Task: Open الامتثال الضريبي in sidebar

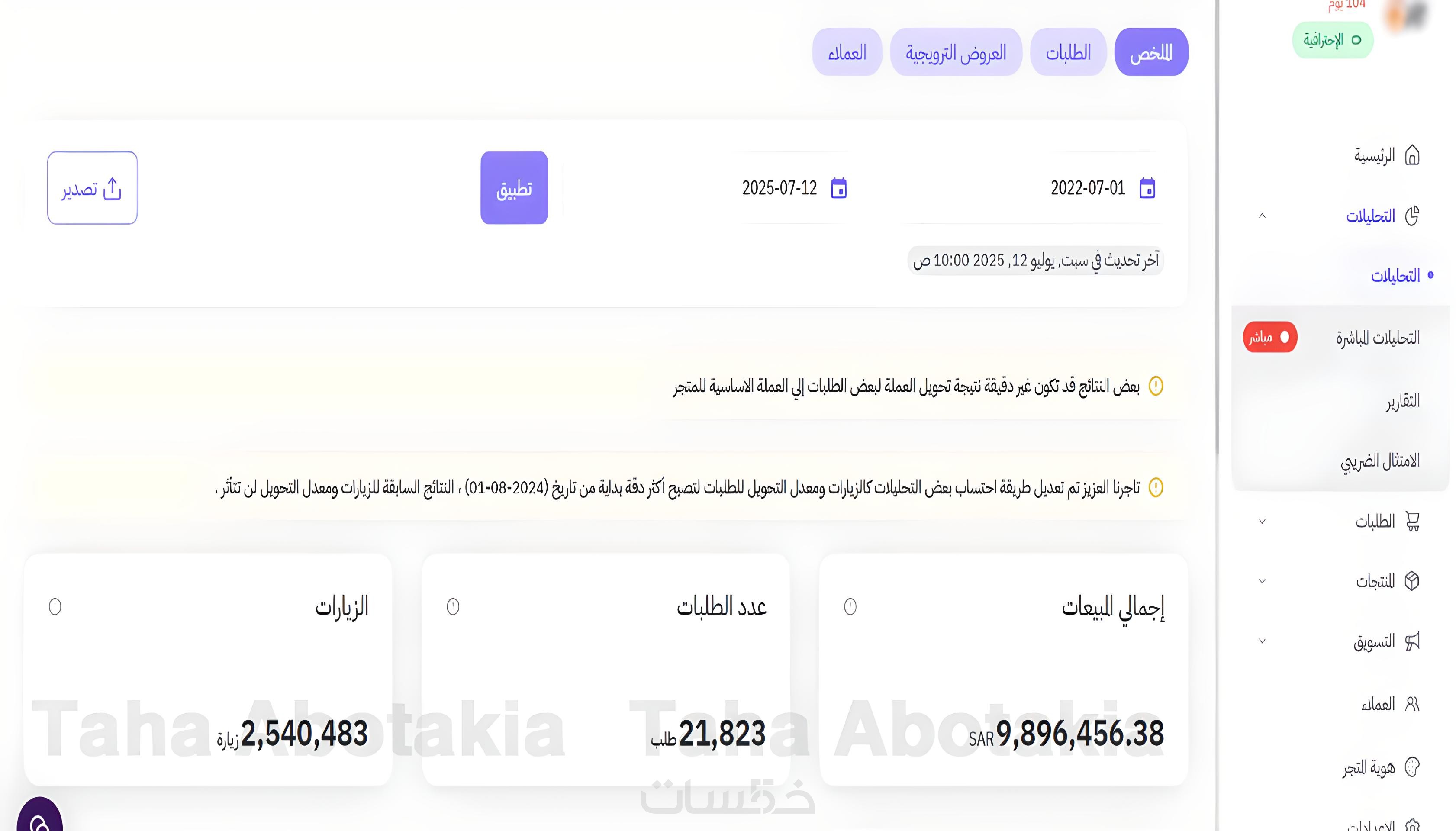Action: click(x=1379, y=461)
